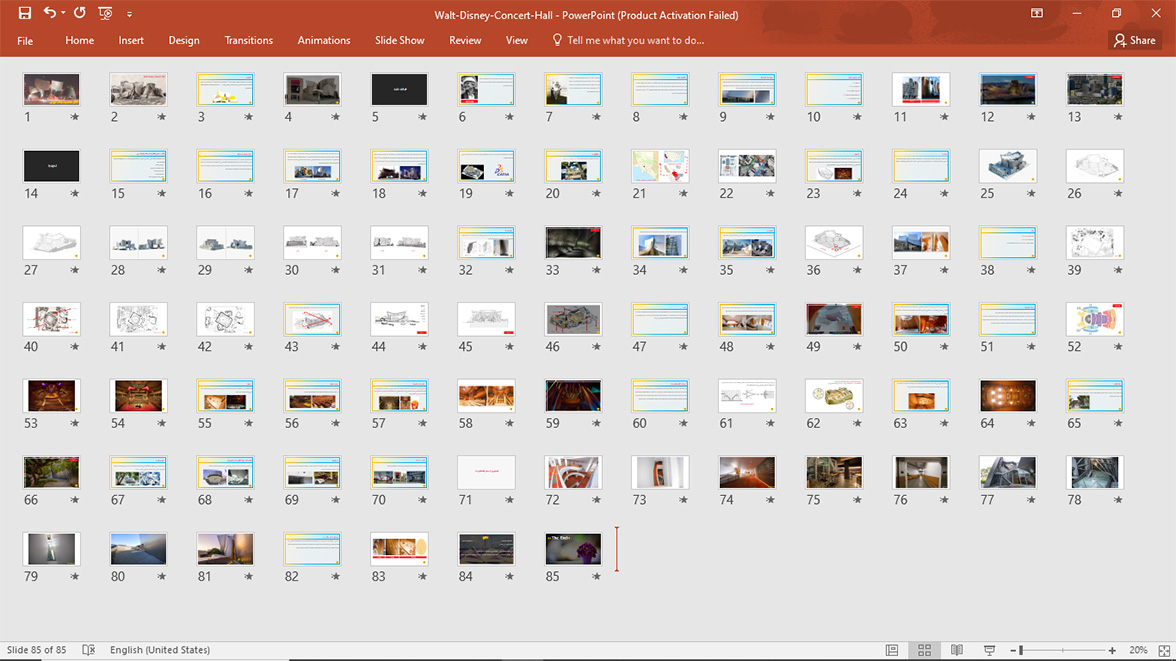Click the Undo arrow icon
Image resolution: width=1176 pixels, height=661 pixels.
point(50,13)
